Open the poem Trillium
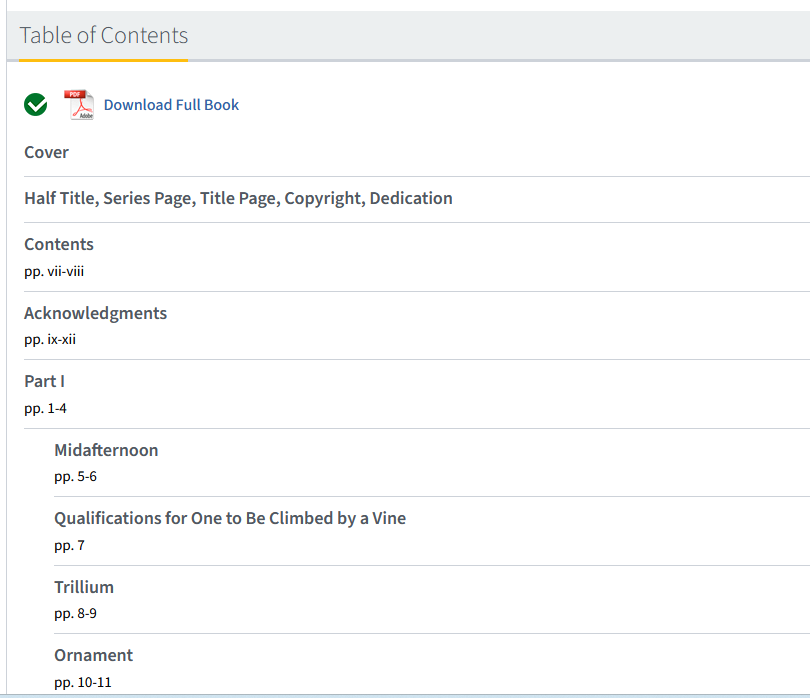Screen dimensions: 810x698 84,587
